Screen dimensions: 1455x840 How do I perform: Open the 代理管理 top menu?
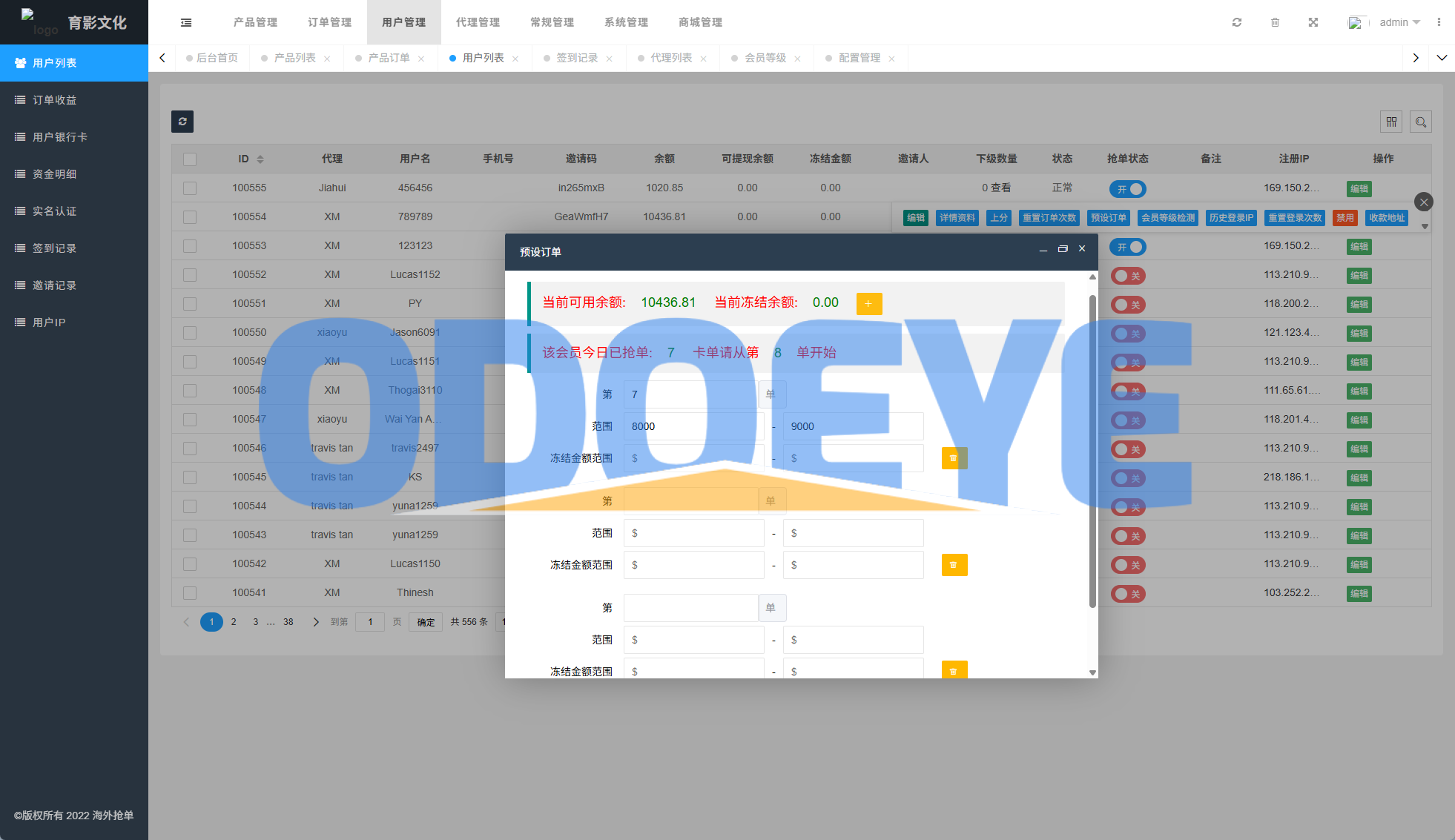pos(478,22)
